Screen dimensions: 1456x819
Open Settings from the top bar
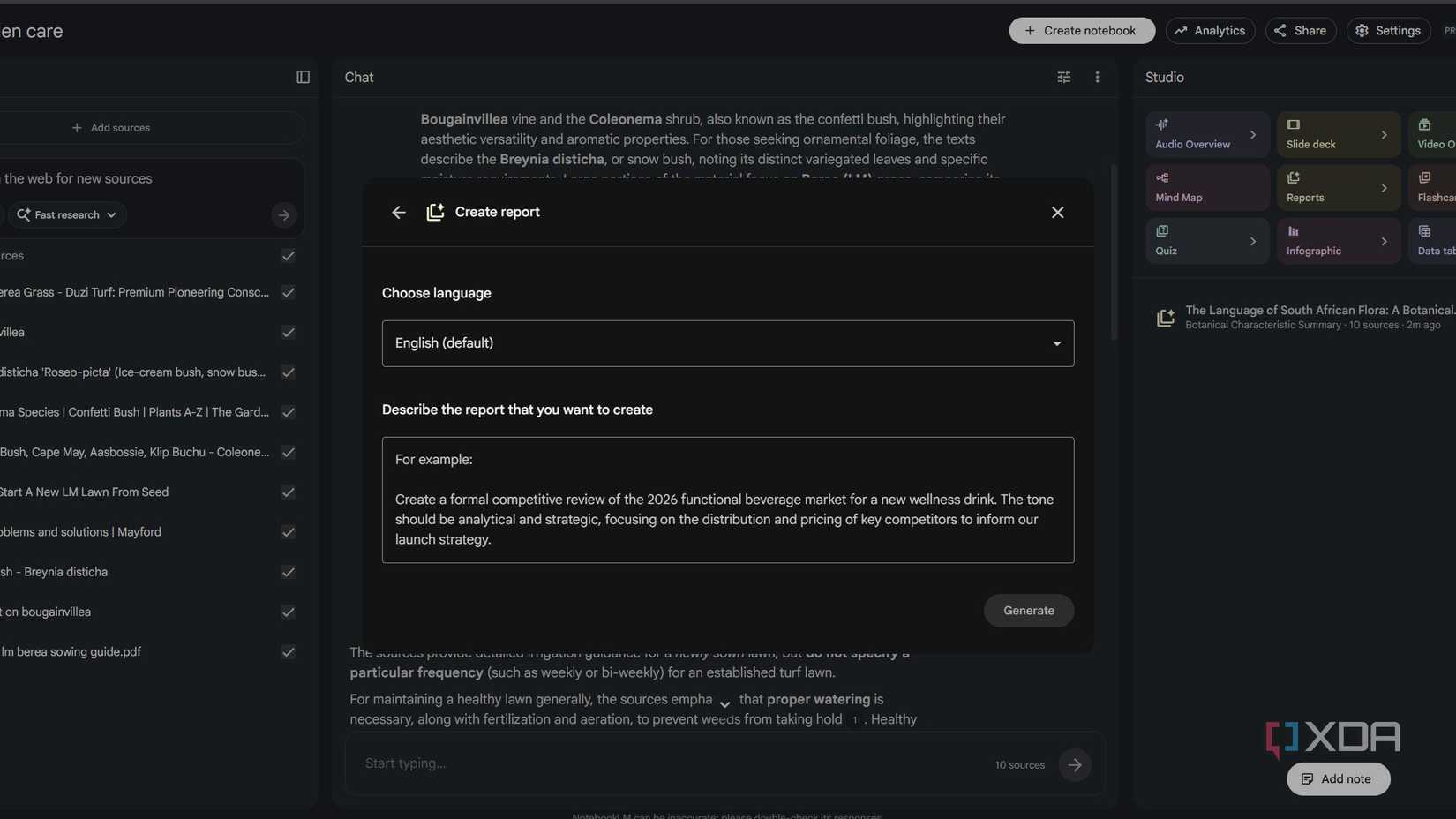click(1388, 31)
